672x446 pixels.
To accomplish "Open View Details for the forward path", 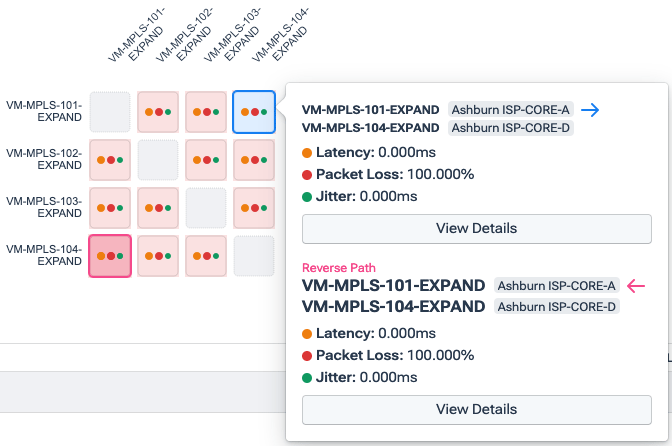I will pos(476,228).
